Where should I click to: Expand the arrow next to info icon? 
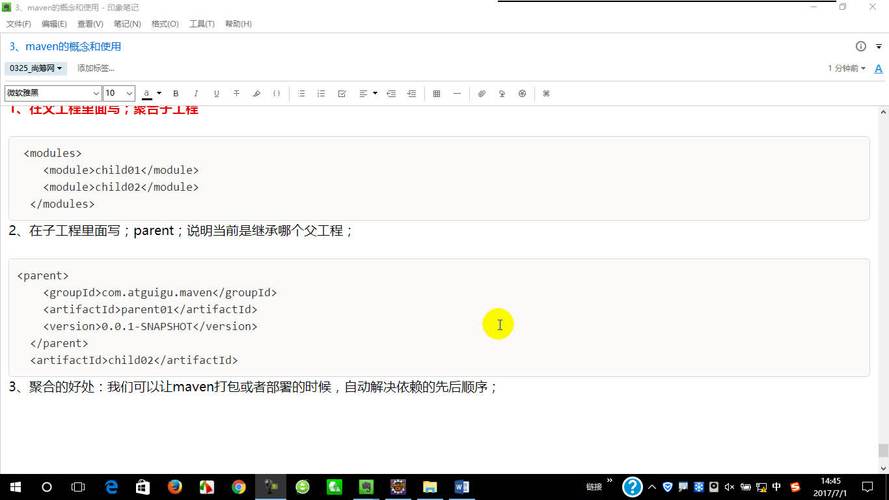pyautogui.click(x=878, y=46)
